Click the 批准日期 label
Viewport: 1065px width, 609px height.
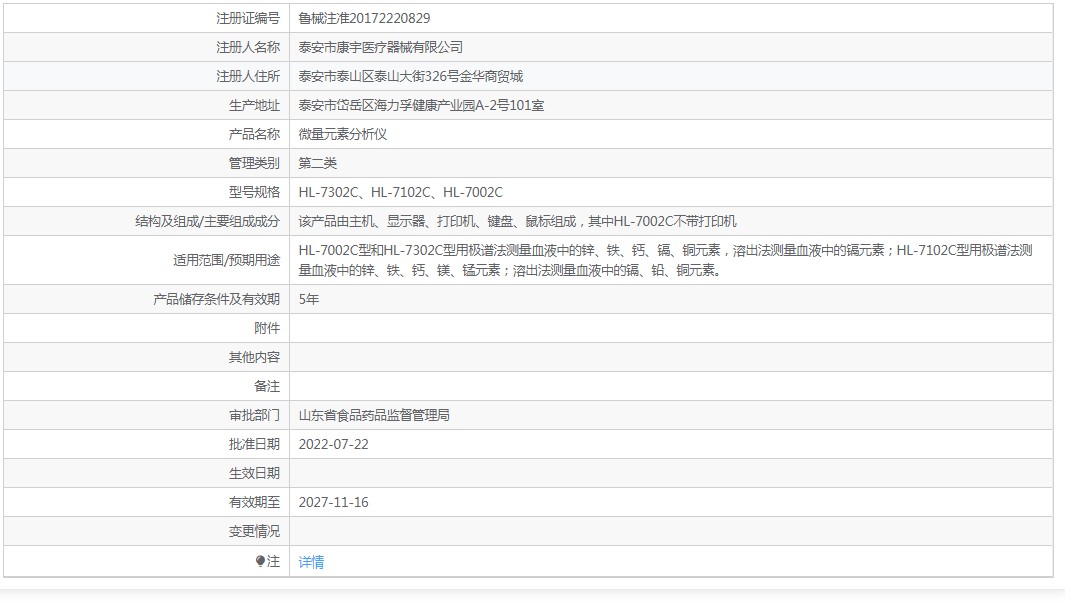254,444
